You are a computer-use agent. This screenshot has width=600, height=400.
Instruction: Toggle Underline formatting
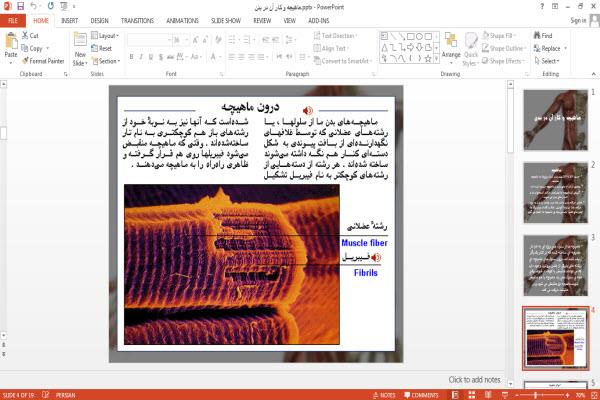[151, 57]
